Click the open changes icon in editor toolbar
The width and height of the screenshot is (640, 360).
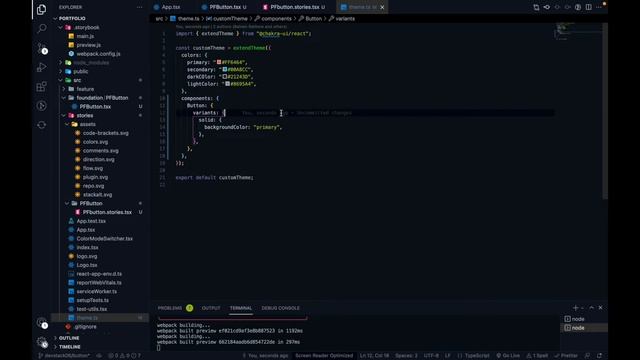coord(536,7)
